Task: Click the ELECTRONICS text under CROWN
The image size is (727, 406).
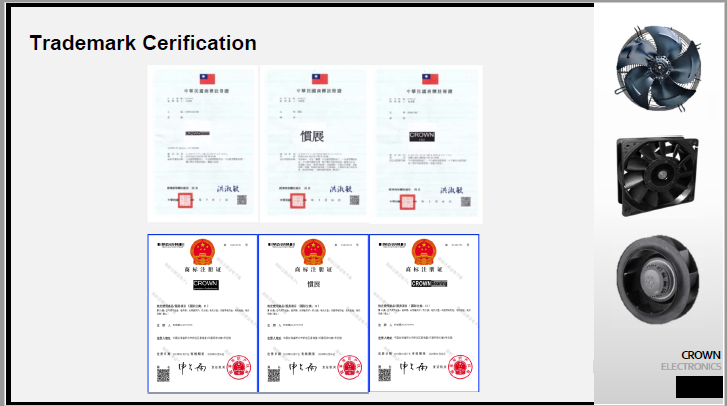Action: [x=691, y=367]
